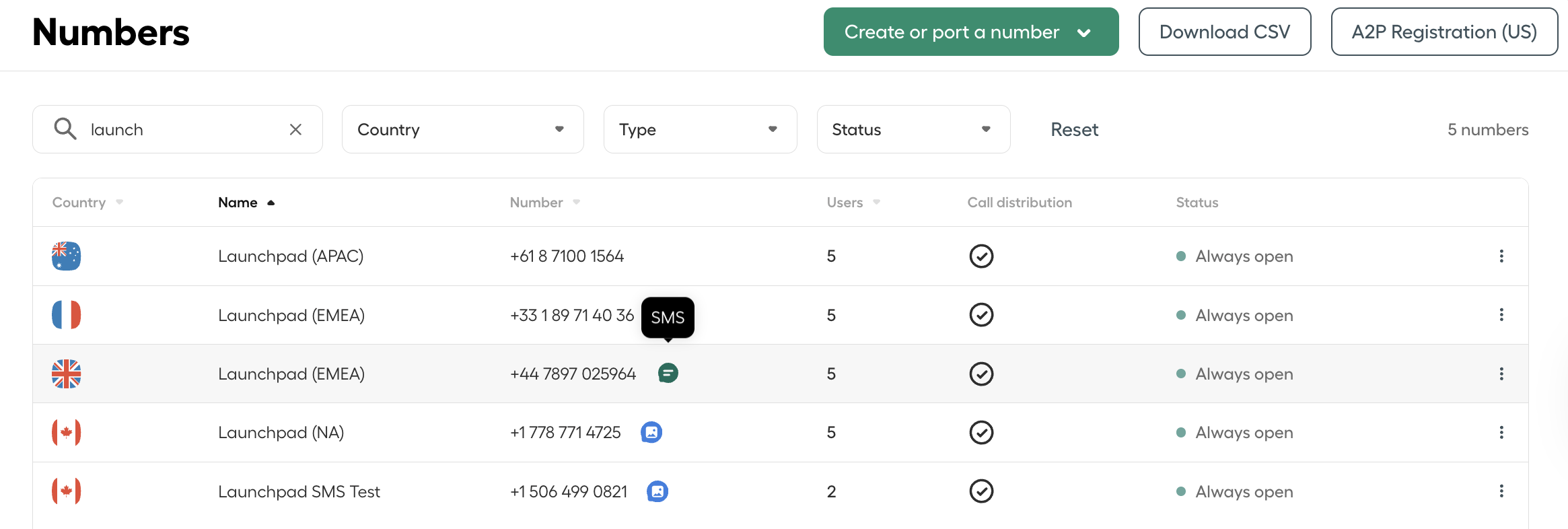Click number +1 506 499 0821
1568x529 pixels.
click(569, 491)
